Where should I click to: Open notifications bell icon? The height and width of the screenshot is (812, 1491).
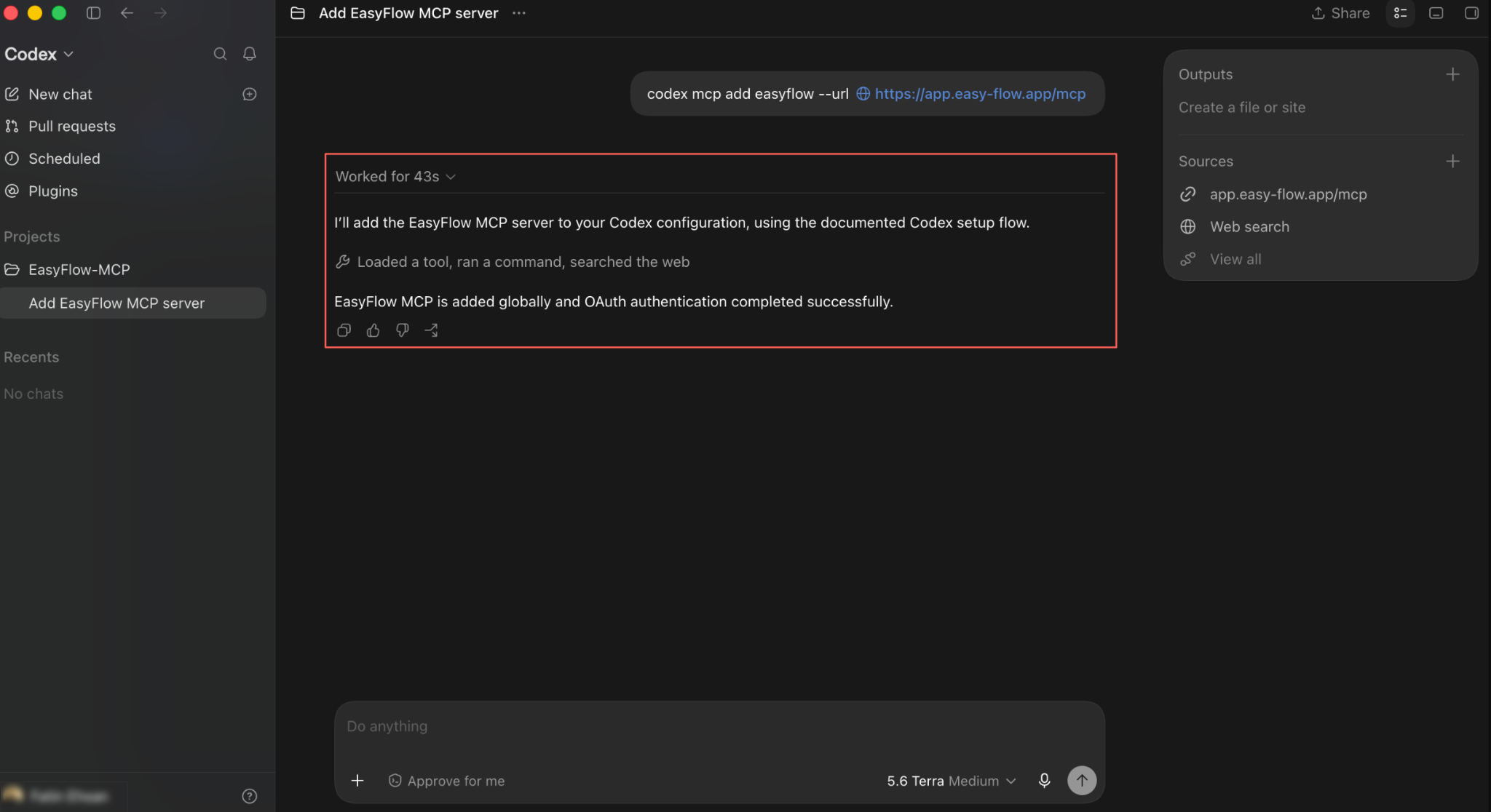coord(250,54)
